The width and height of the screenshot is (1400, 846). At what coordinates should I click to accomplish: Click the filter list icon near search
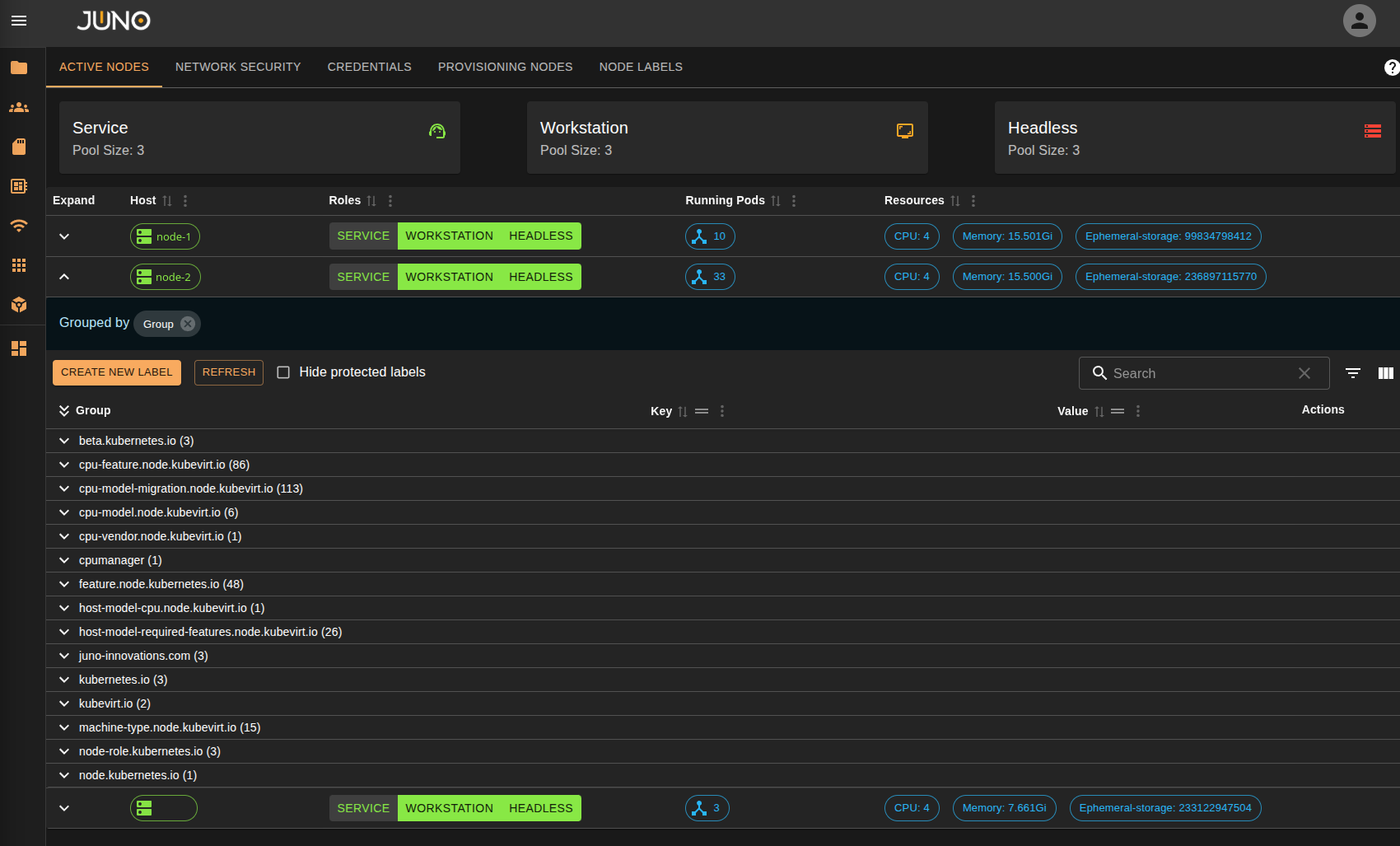(x=1352, y=373)
